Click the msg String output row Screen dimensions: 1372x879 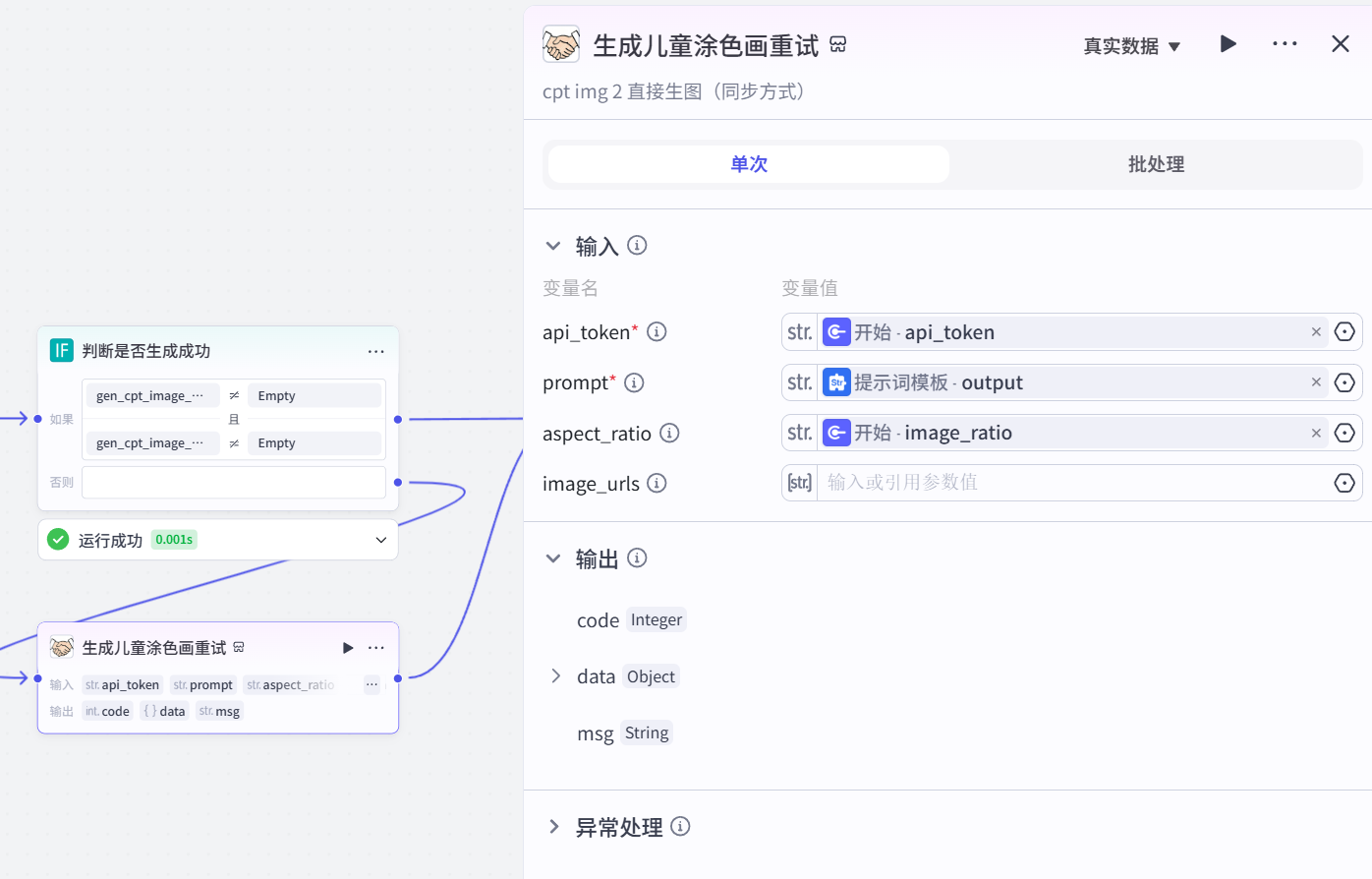(x=623, y=733)
